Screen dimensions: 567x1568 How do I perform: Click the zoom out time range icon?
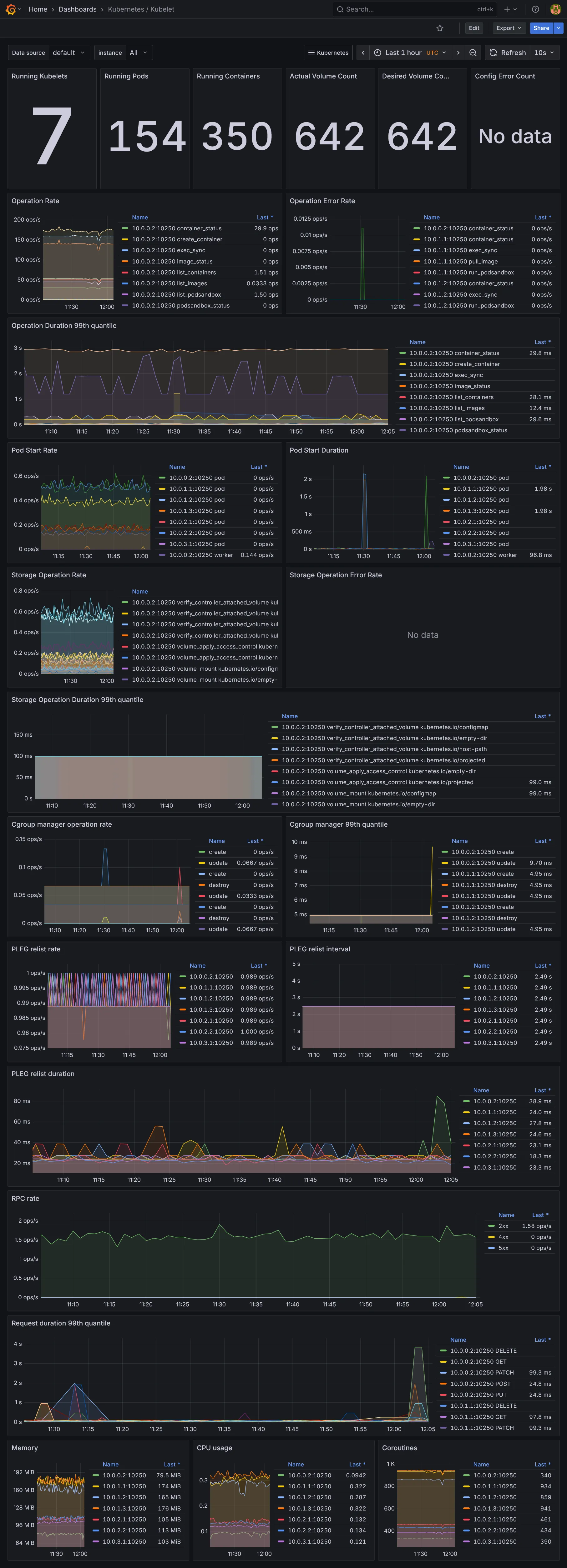click(473, 53)
